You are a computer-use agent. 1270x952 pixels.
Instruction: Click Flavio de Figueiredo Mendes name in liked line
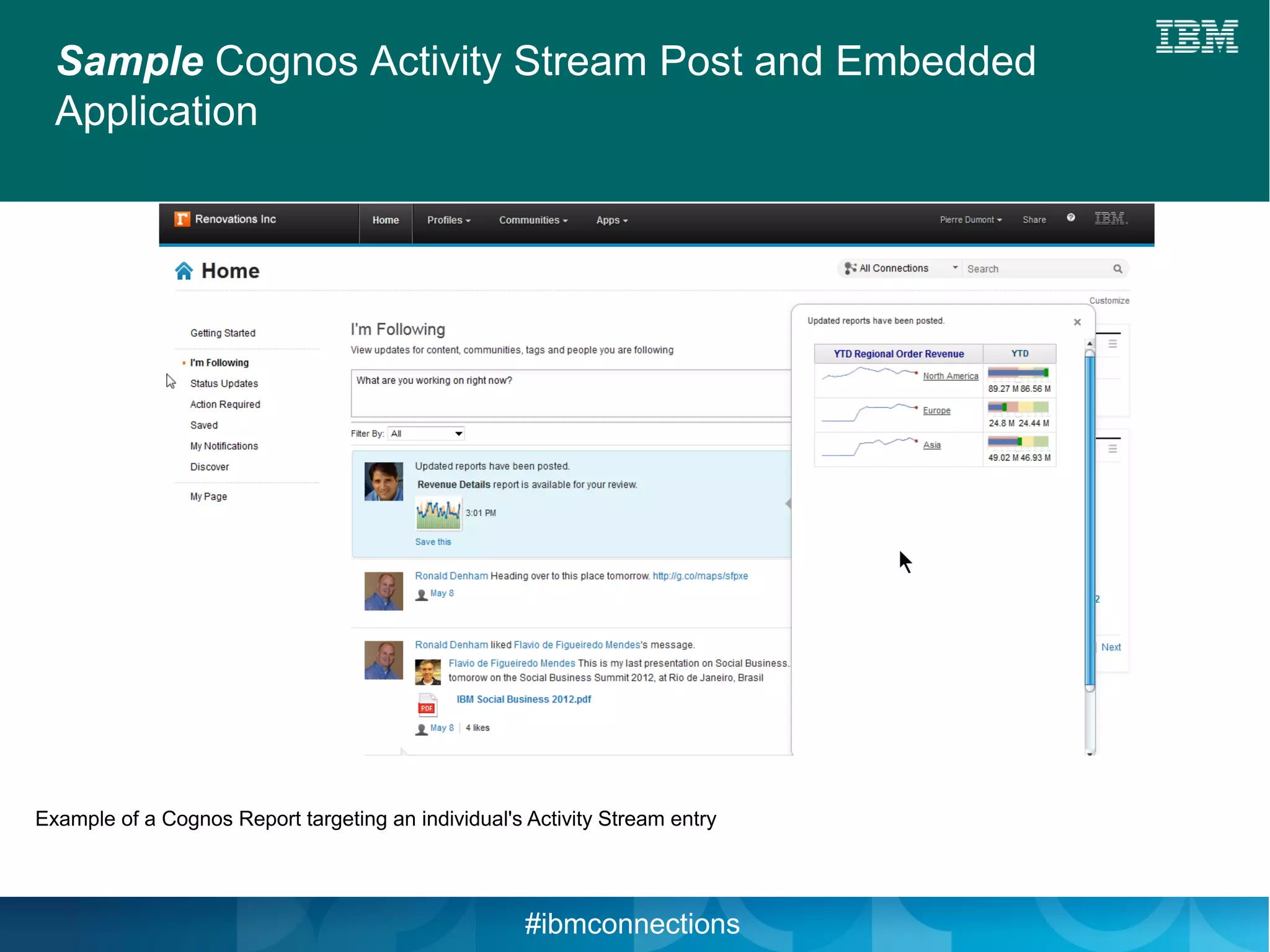(577, 645)
